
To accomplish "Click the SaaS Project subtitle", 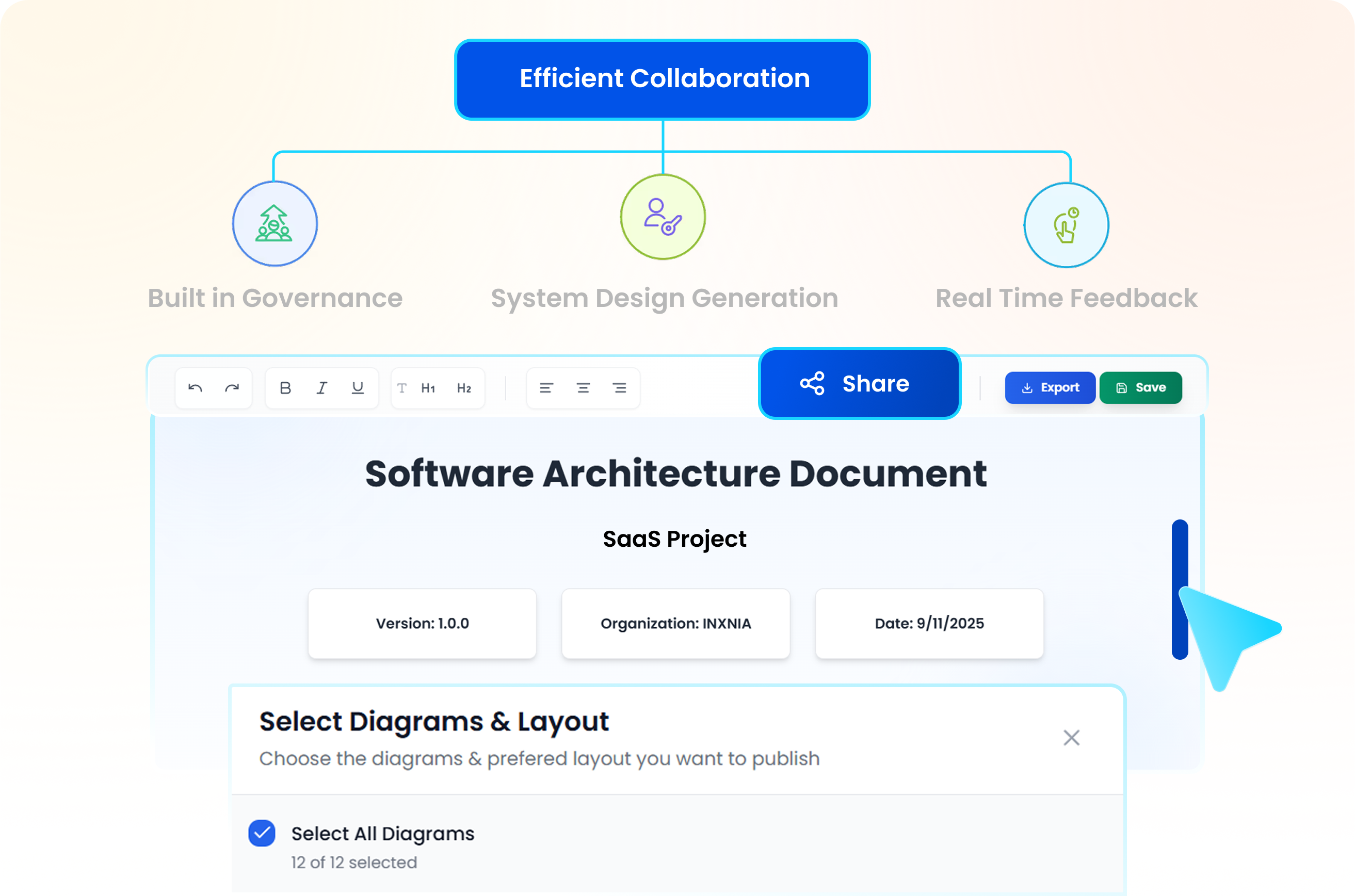I will (x=674, y=540).
